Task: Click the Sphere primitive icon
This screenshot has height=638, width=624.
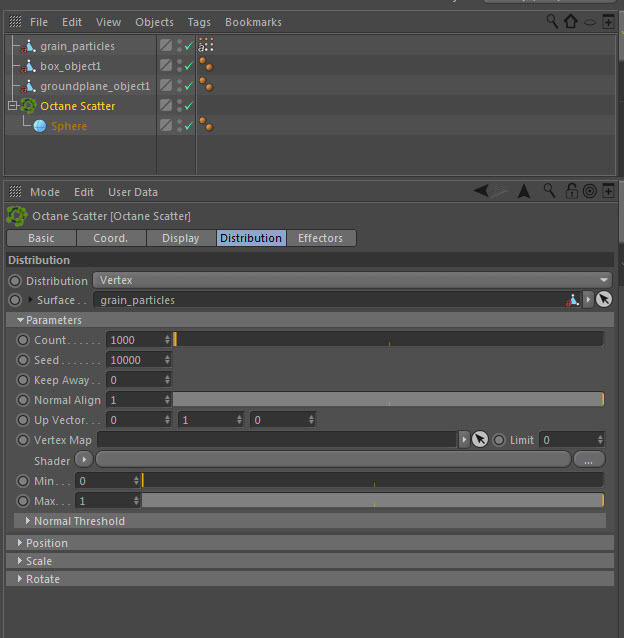Action: [39, 126]
